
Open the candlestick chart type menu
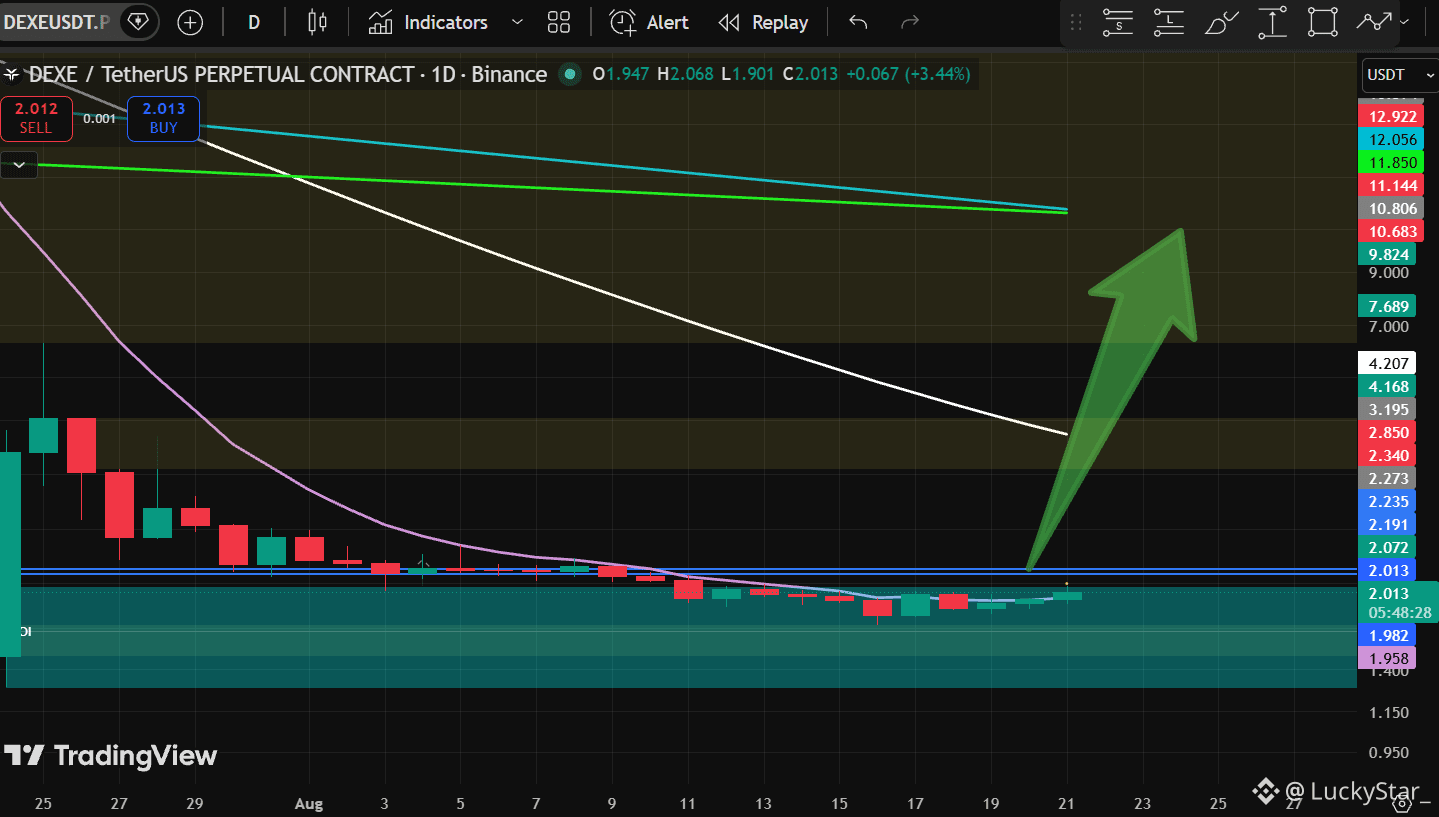pyautogui.click(x=317, y=22)
